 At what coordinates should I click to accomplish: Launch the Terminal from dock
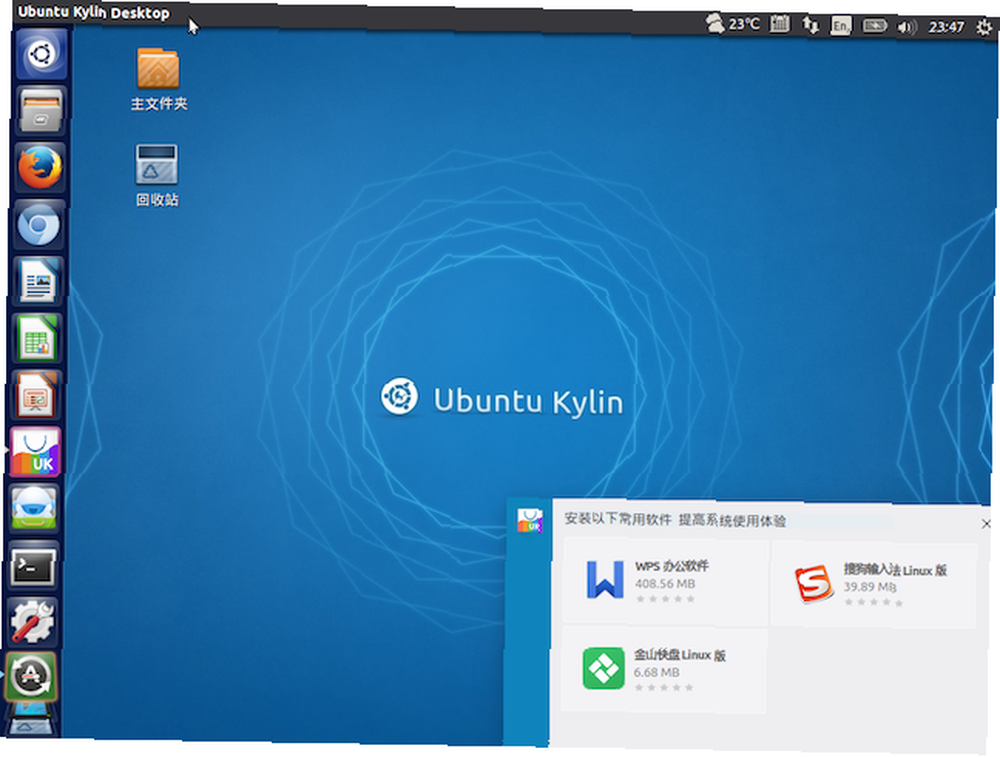34,565
